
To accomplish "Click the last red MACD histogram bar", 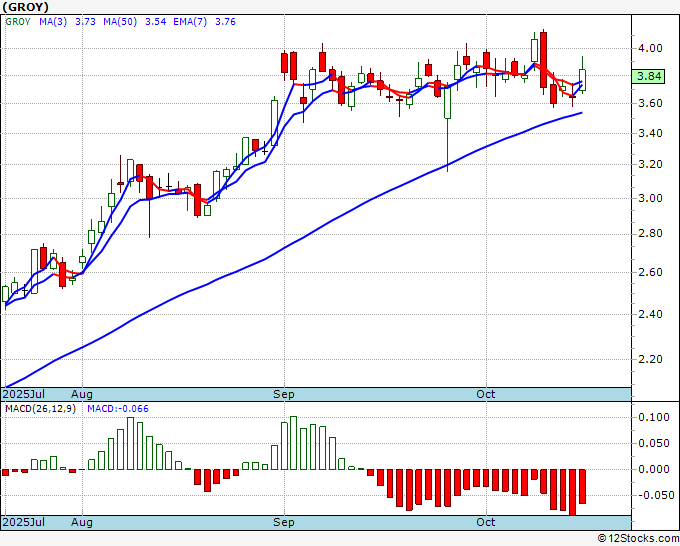I will pyautogui.click(x=582, y=487).
